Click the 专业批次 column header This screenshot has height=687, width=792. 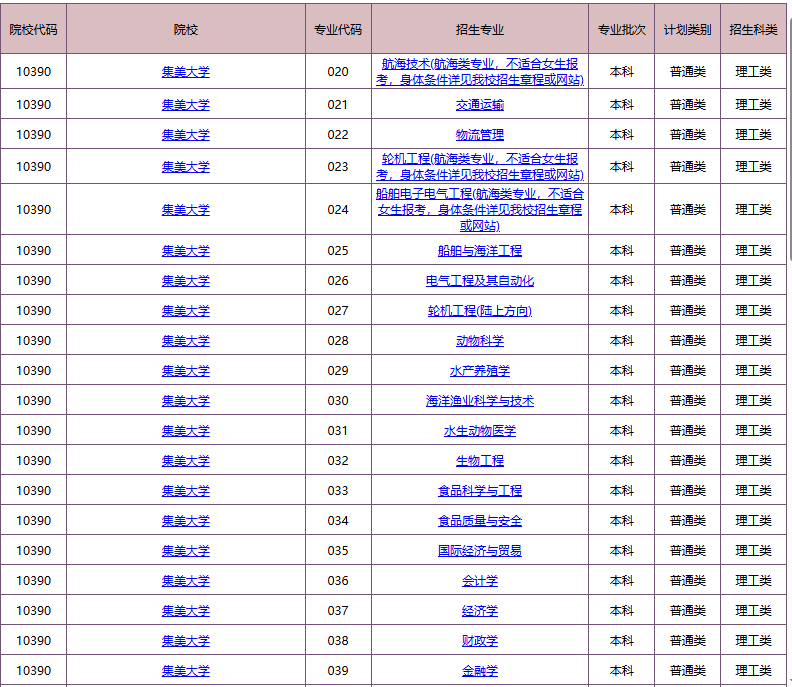(622, 29)
